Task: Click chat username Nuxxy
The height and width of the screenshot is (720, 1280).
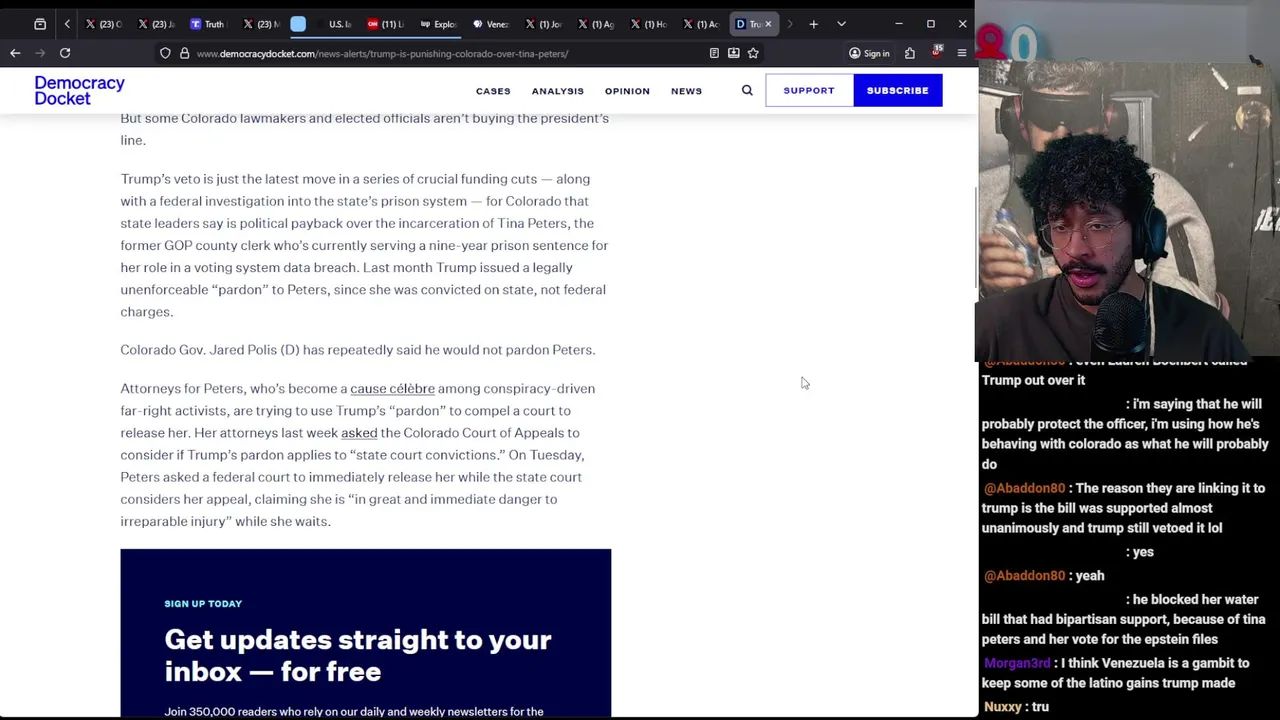Action: click(1002, 707)
